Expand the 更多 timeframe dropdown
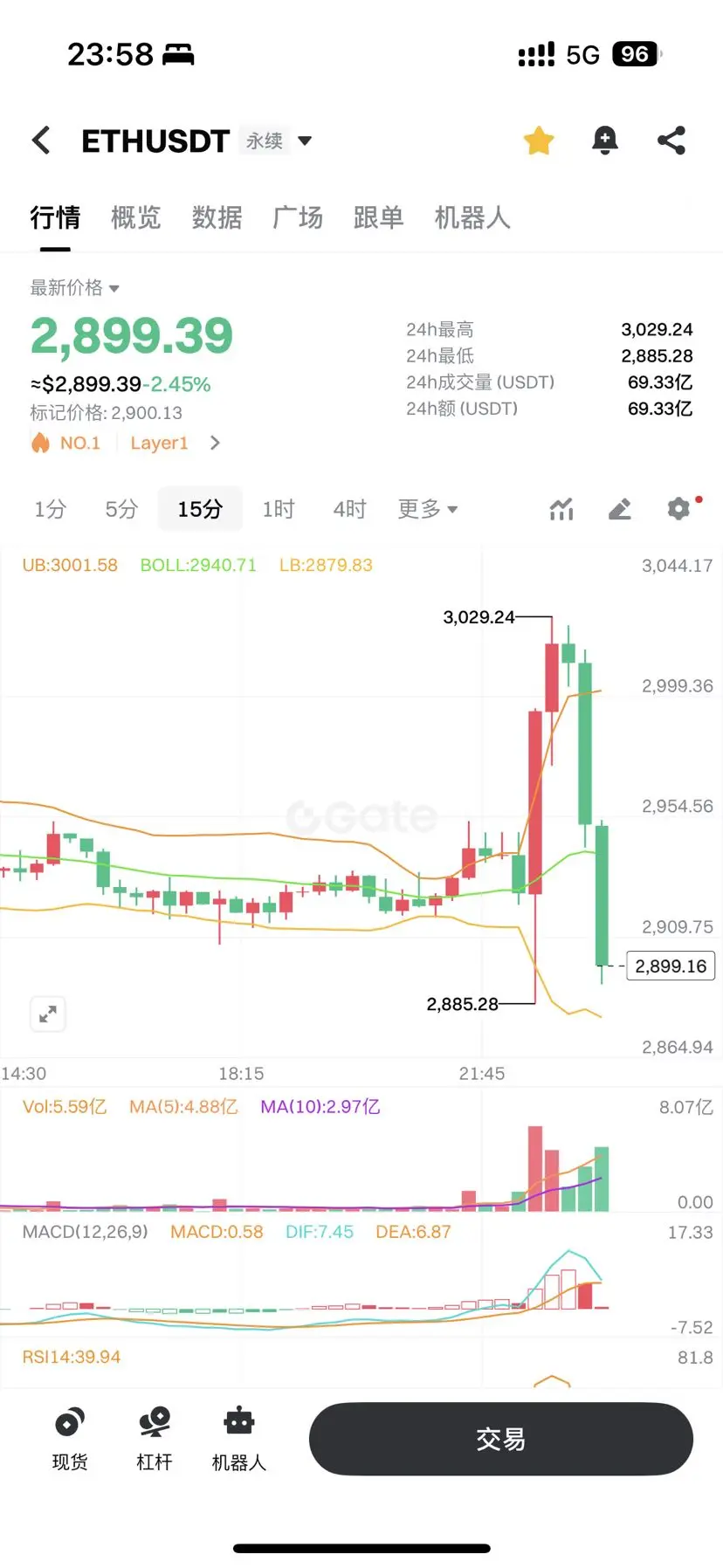Viewport: 723px width, 1568px height. pyautogui.click(x=428, y=509)
